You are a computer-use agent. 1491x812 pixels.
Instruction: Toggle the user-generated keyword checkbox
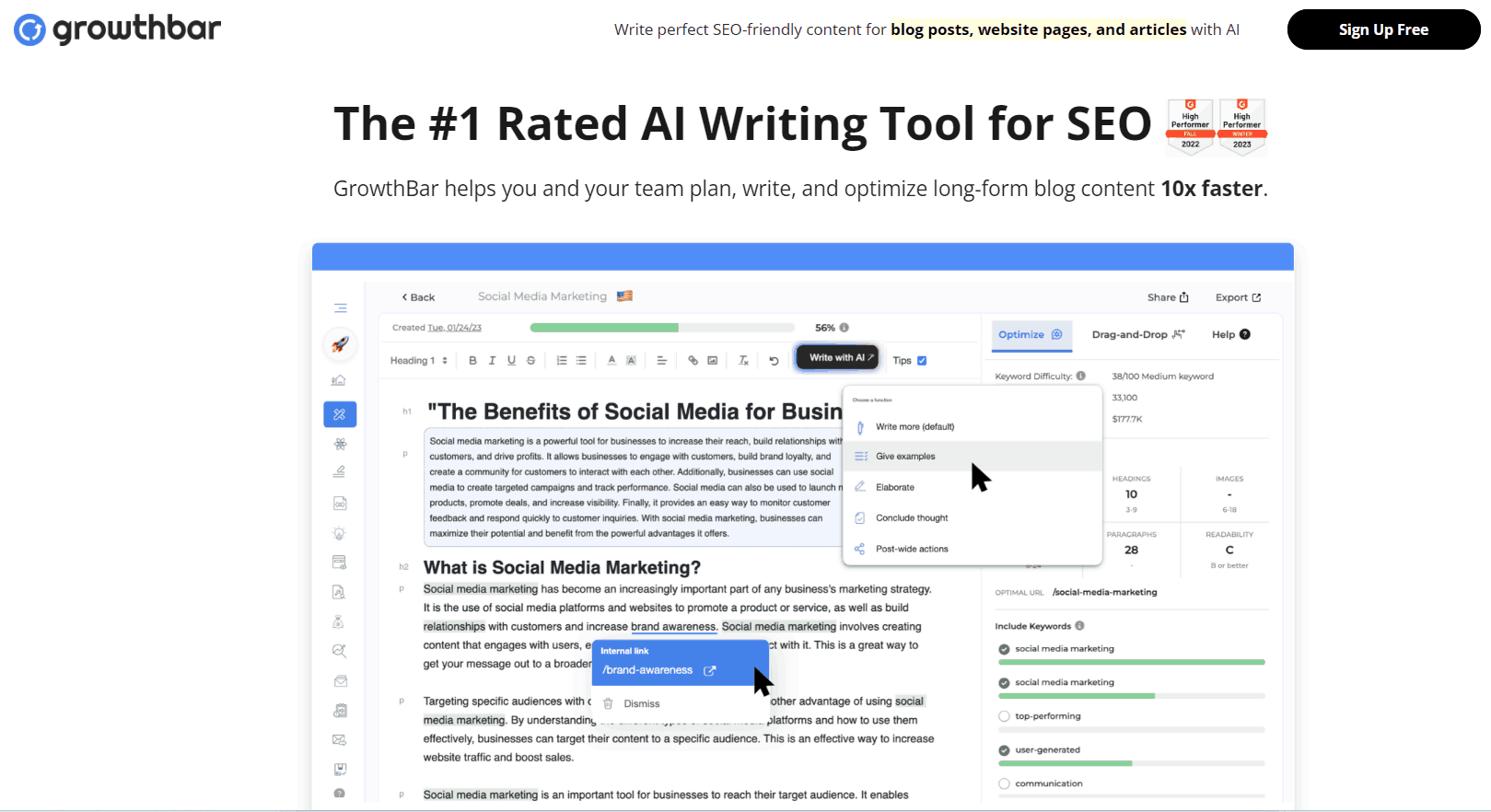1004,750
